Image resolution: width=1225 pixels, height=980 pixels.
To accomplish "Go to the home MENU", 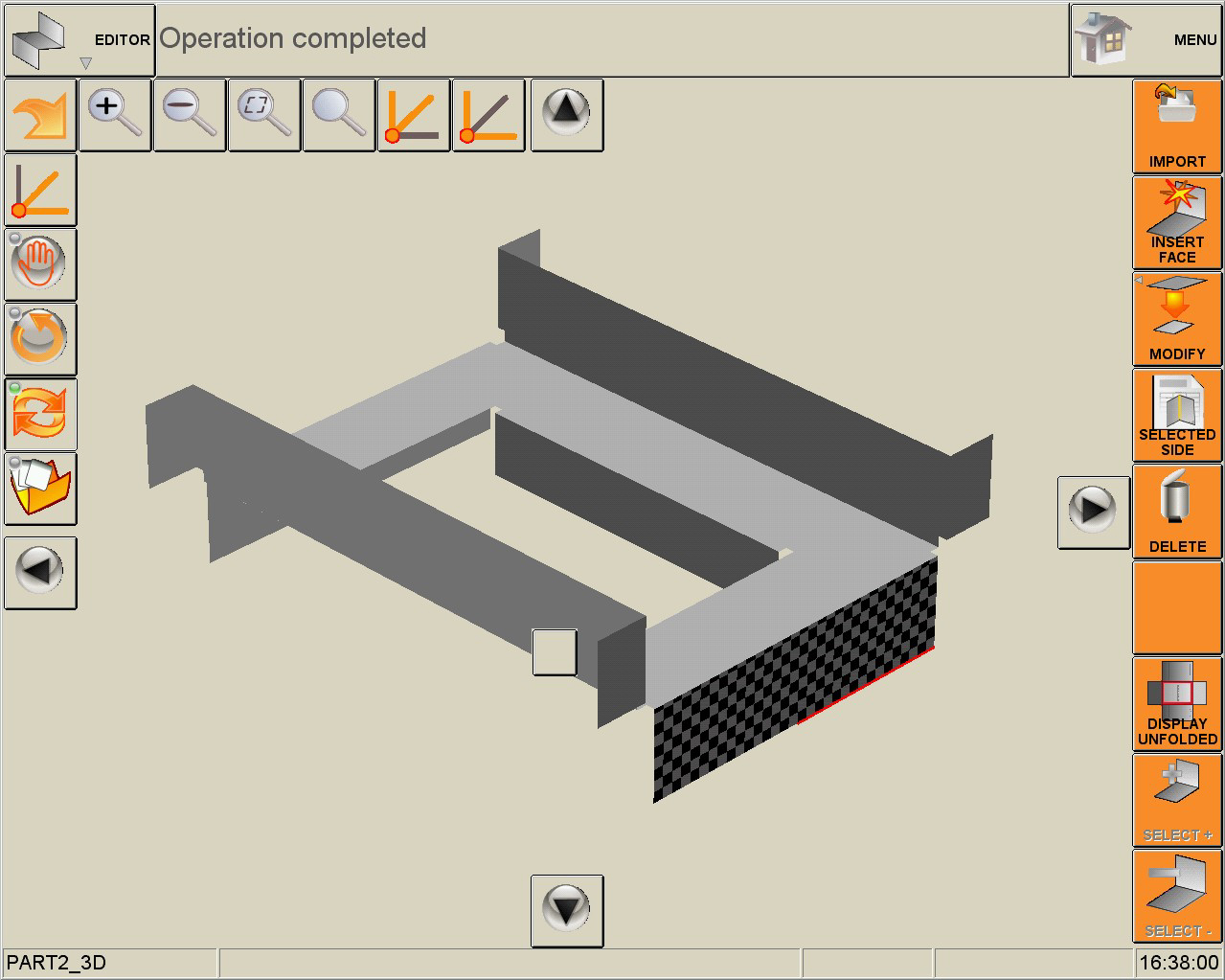I will point(1146,40).
